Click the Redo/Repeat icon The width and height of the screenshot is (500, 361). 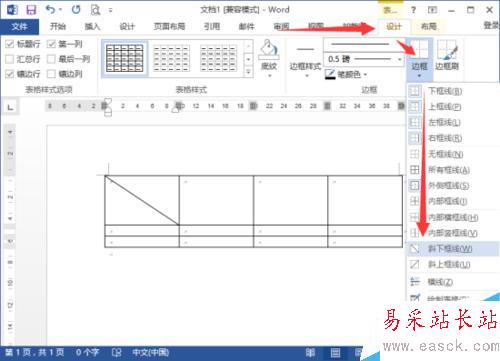pos(76,9)
